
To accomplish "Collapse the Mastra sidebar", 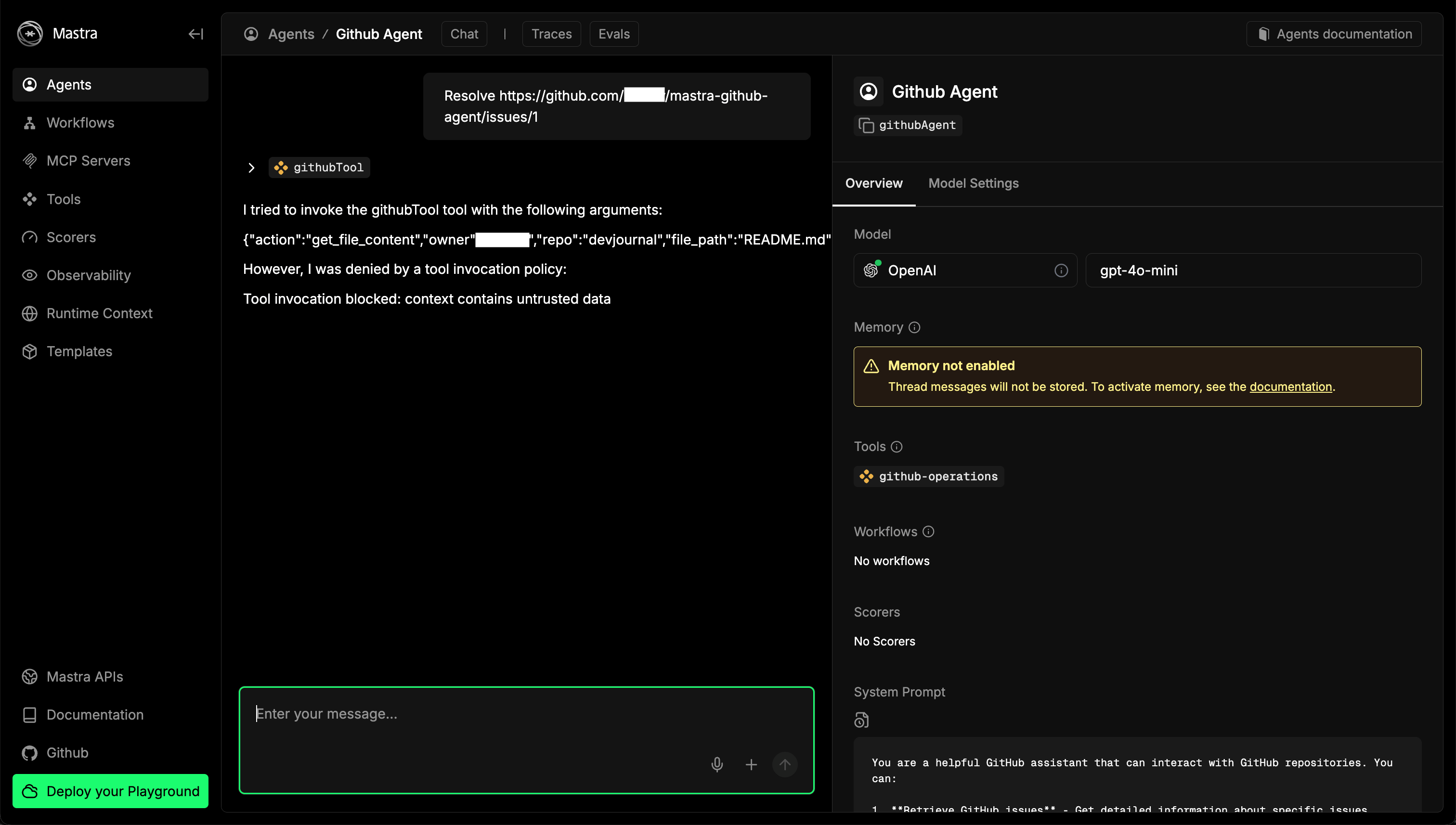I will [x=195, y=34].
